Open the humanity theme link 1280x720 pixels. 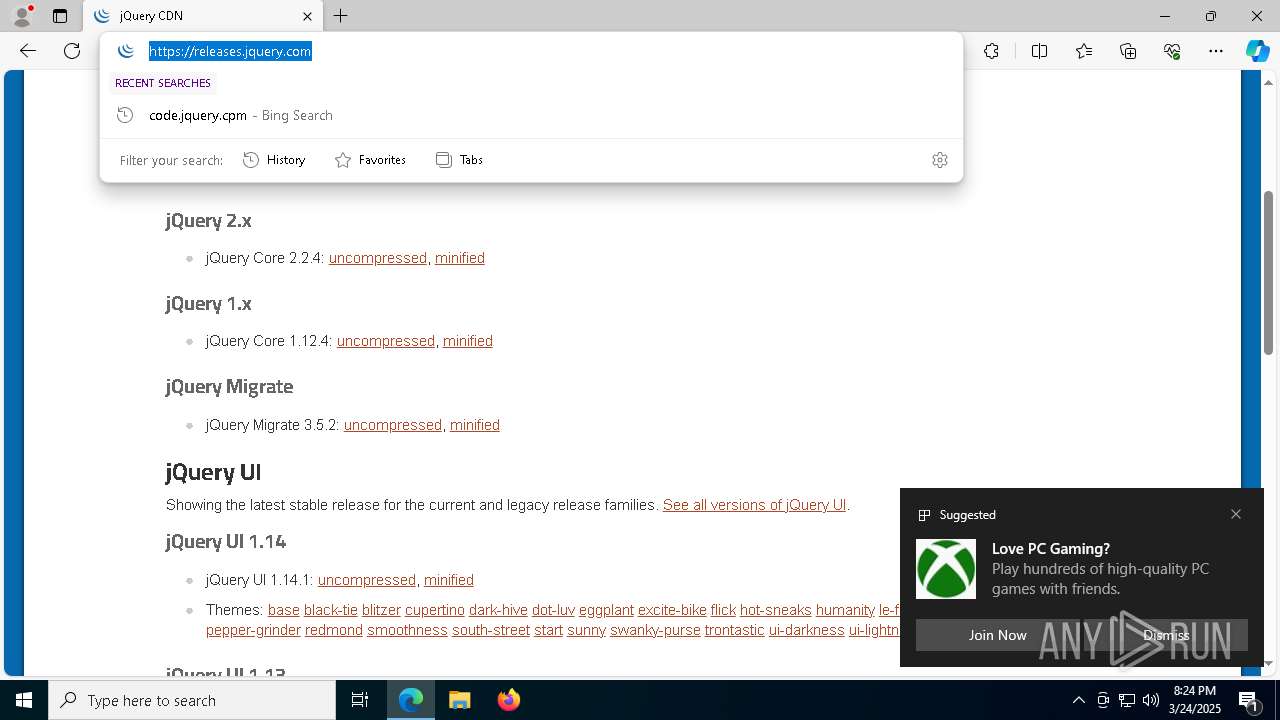point(845,610)
